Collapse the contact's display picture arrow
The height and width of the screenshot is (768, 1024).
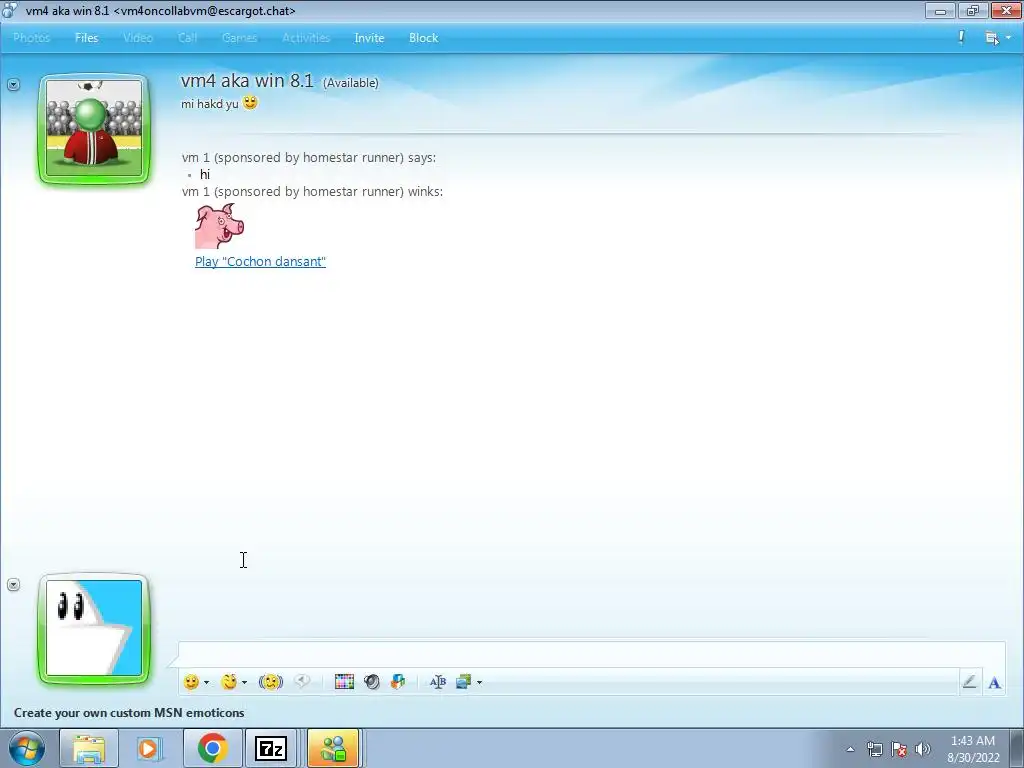(x=14, y=84)
